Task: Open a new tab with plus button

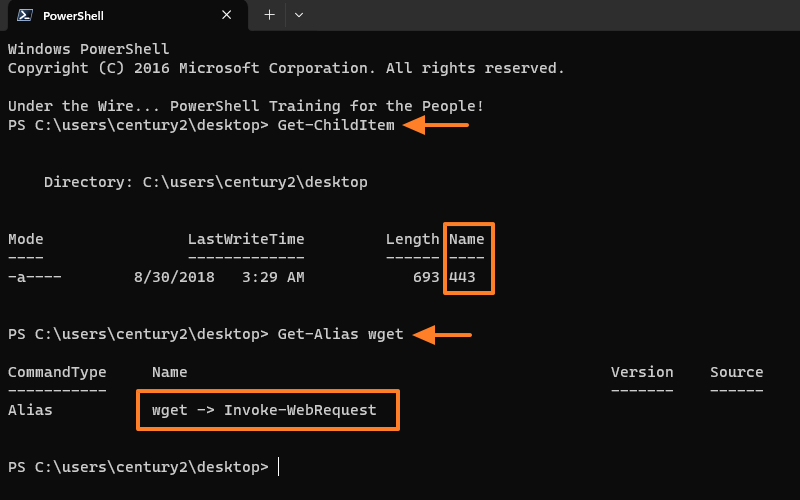Action: pyautogui.click(x=269, y=15)
